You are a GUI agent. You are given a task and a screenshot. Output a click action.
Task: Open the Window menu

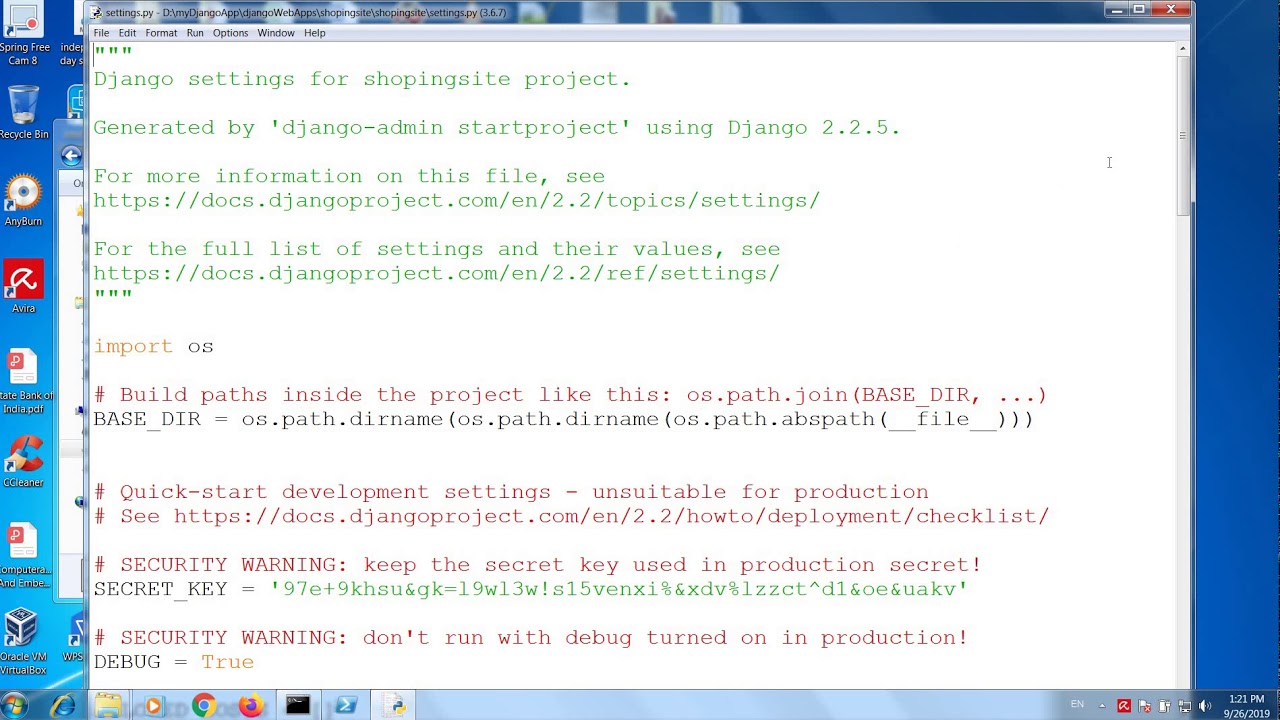pos(276,33)
